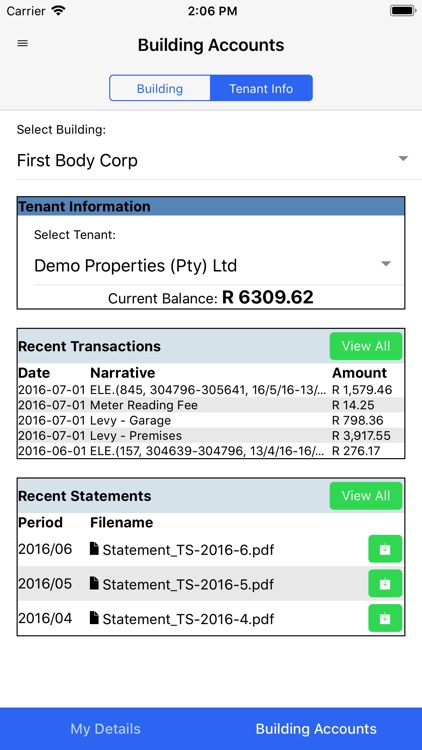The image size is (422, 750).
Task: Select the ELE.(845, 304796-305641 transaction
Action: pyautogui.click(x=211, y=390)
